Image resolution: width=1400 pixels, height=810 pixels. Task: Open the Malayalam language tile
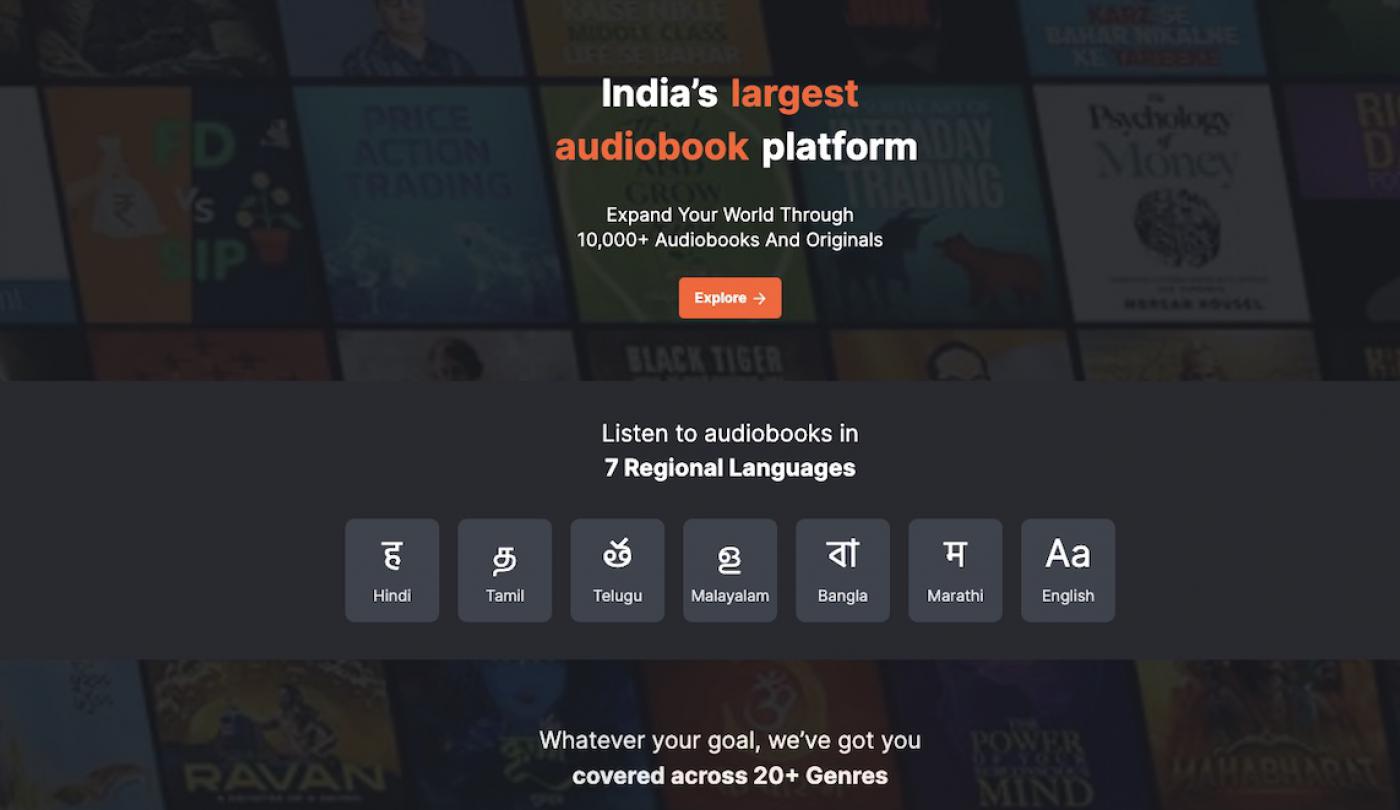pos(730,570)
